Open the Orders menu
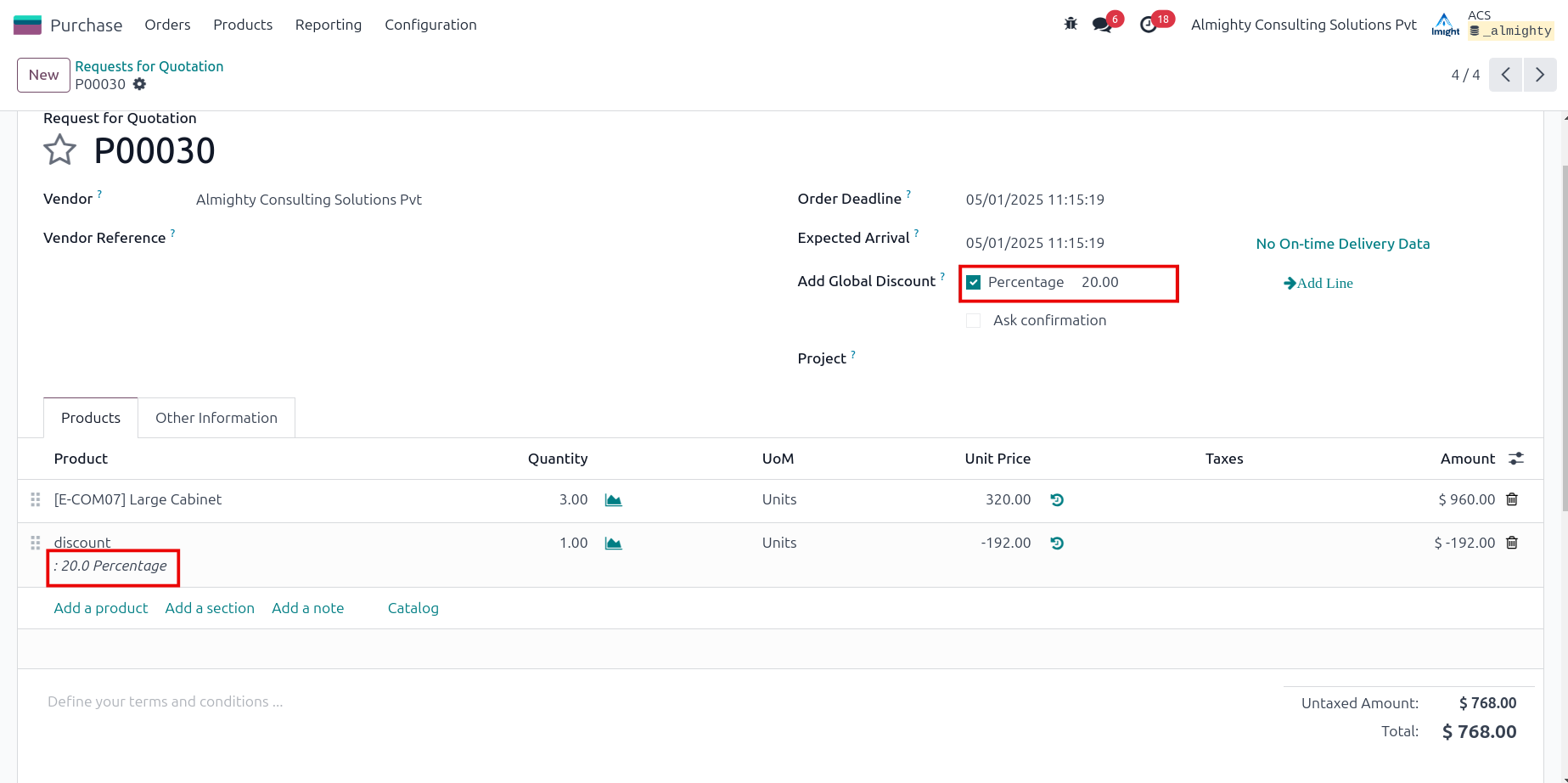Viewport: 1568px width, 783px height. (167, 25)
